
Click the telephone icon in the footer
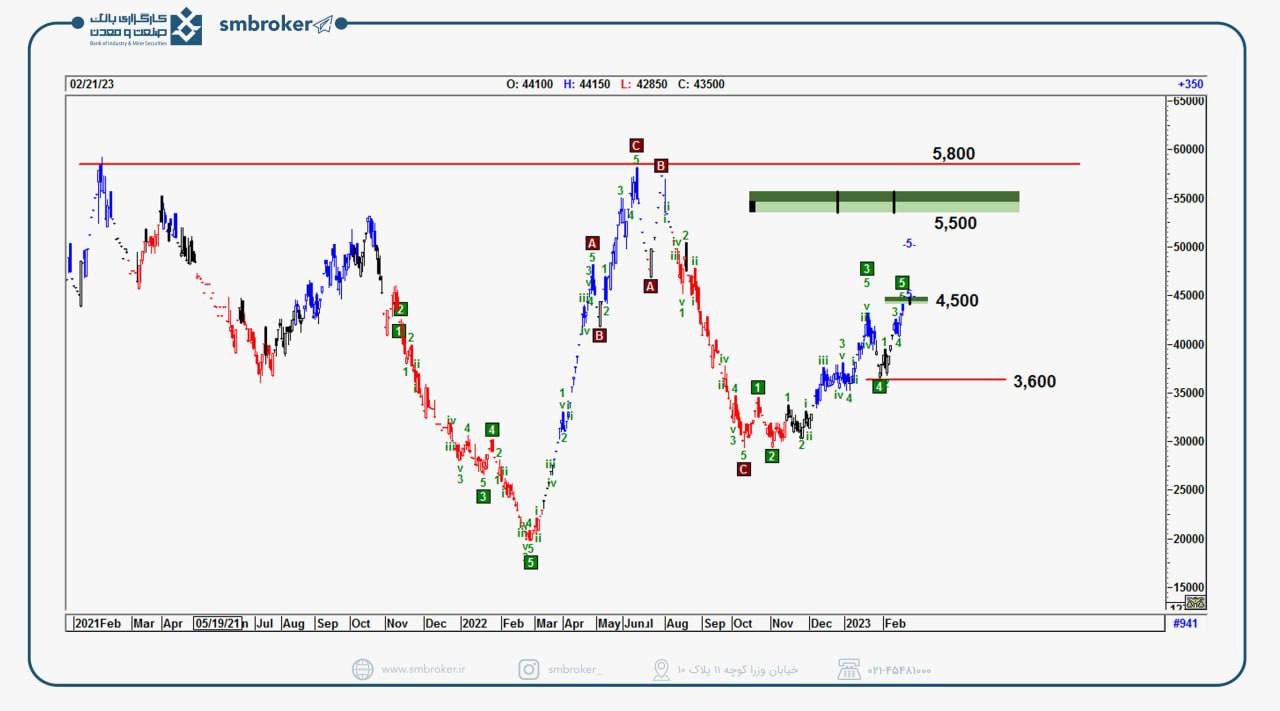pyautogui.click(x=849, y=670)
